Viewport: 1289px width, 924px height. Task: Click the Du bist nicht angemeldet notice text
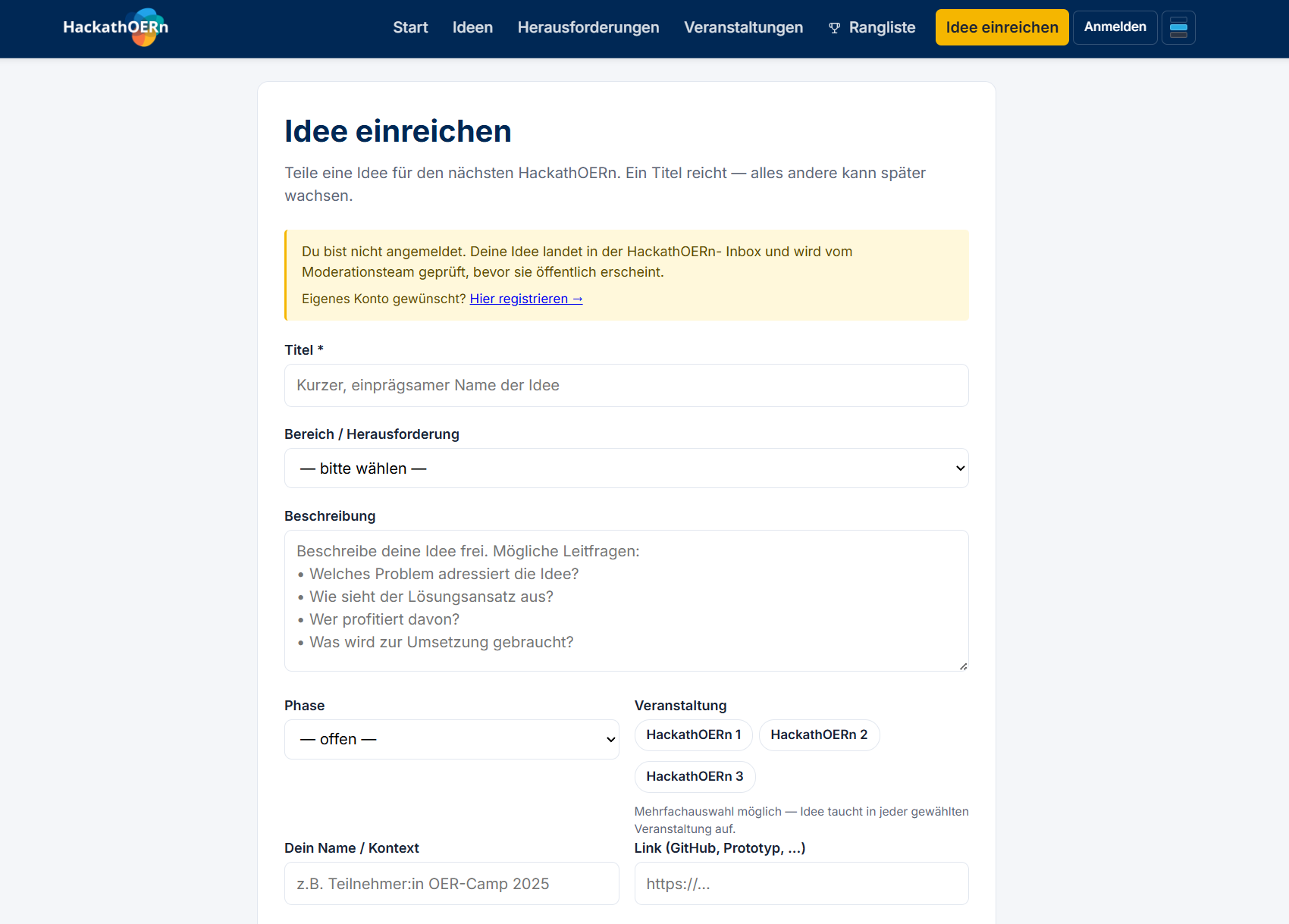(x=577, y=262)
